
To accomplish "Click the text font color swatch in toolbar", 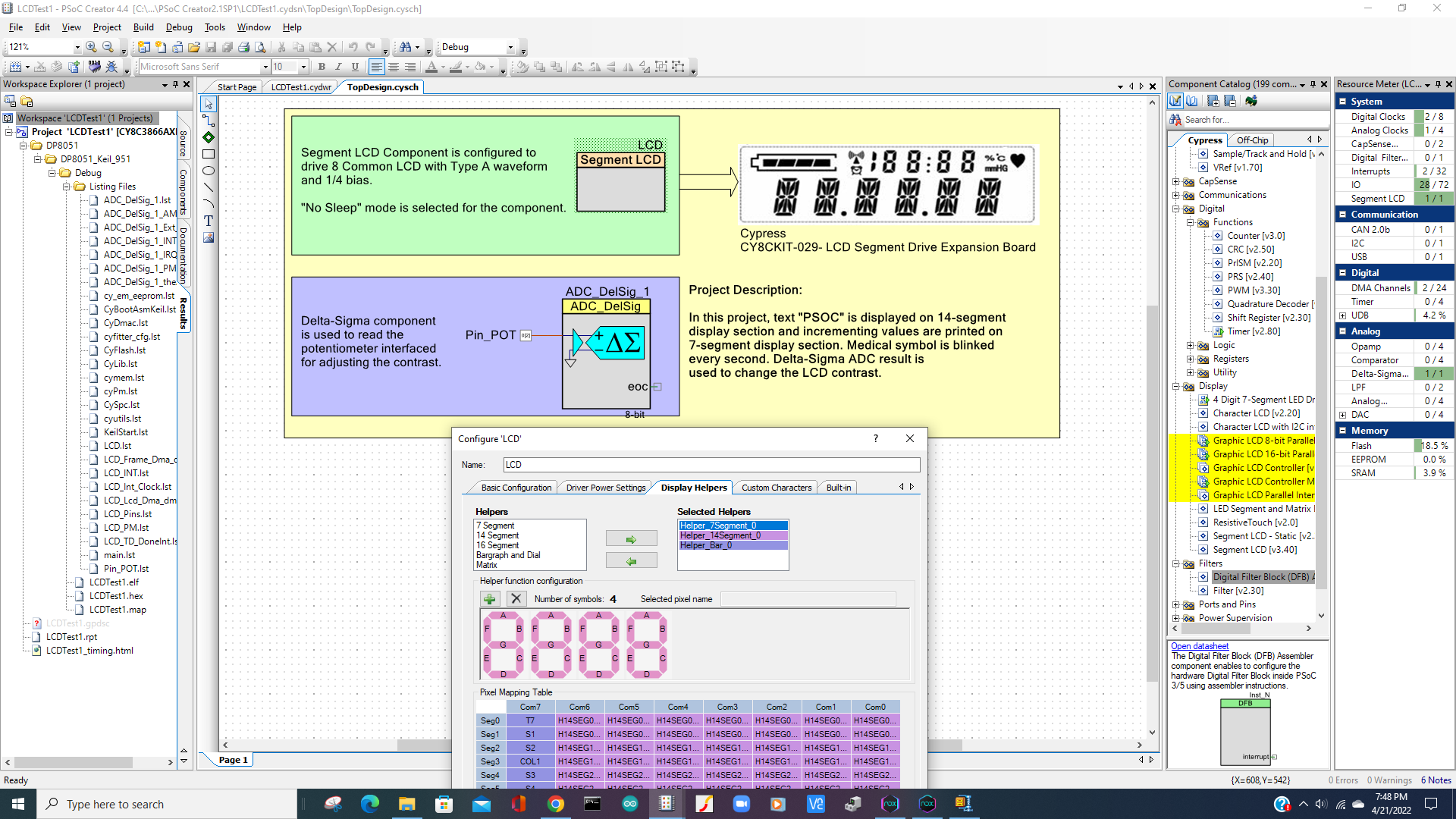I will point(431,67).
